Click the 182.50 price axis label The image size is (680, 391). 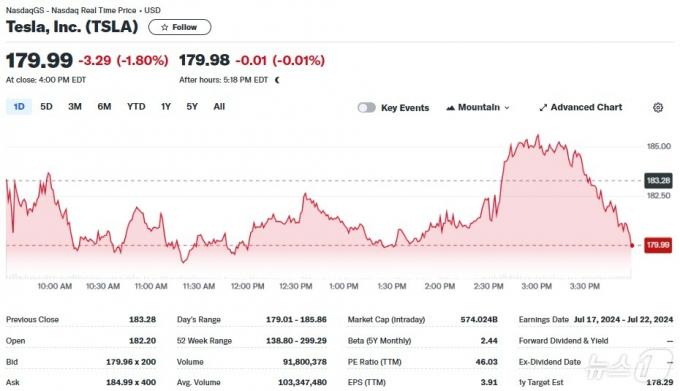659,196
